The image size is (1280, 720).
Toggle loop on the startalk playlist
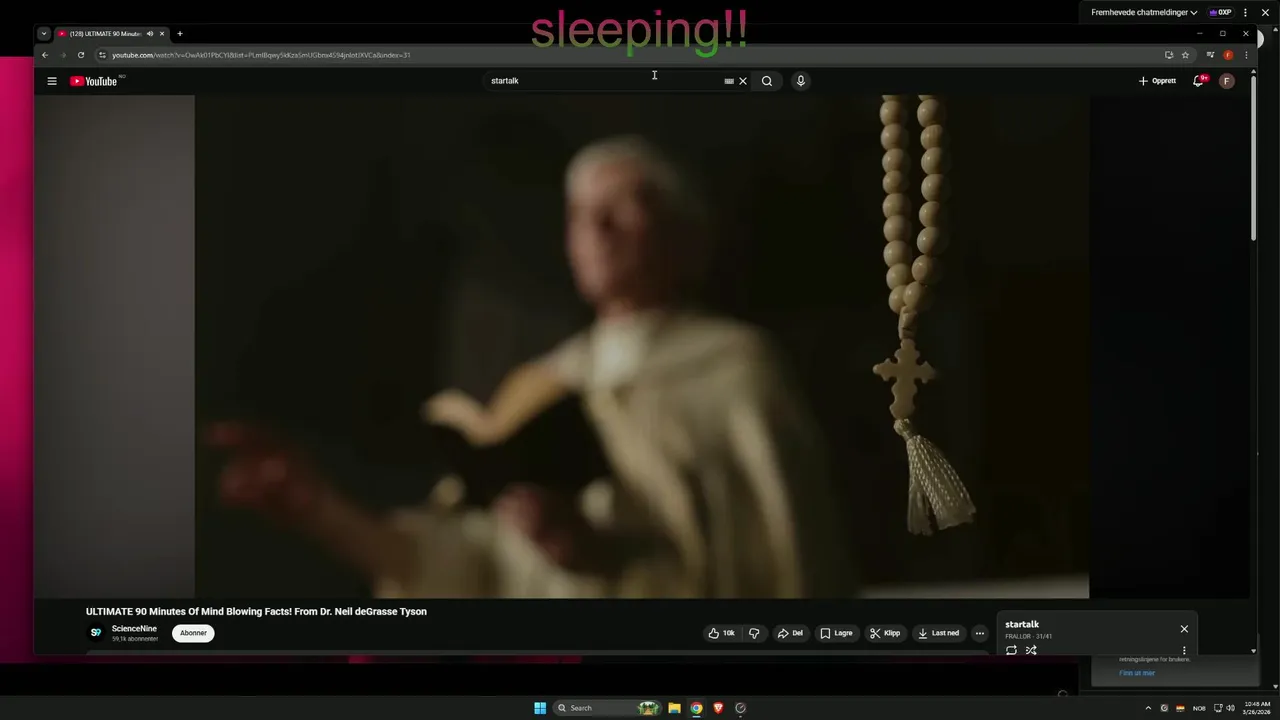[1011, 650]
